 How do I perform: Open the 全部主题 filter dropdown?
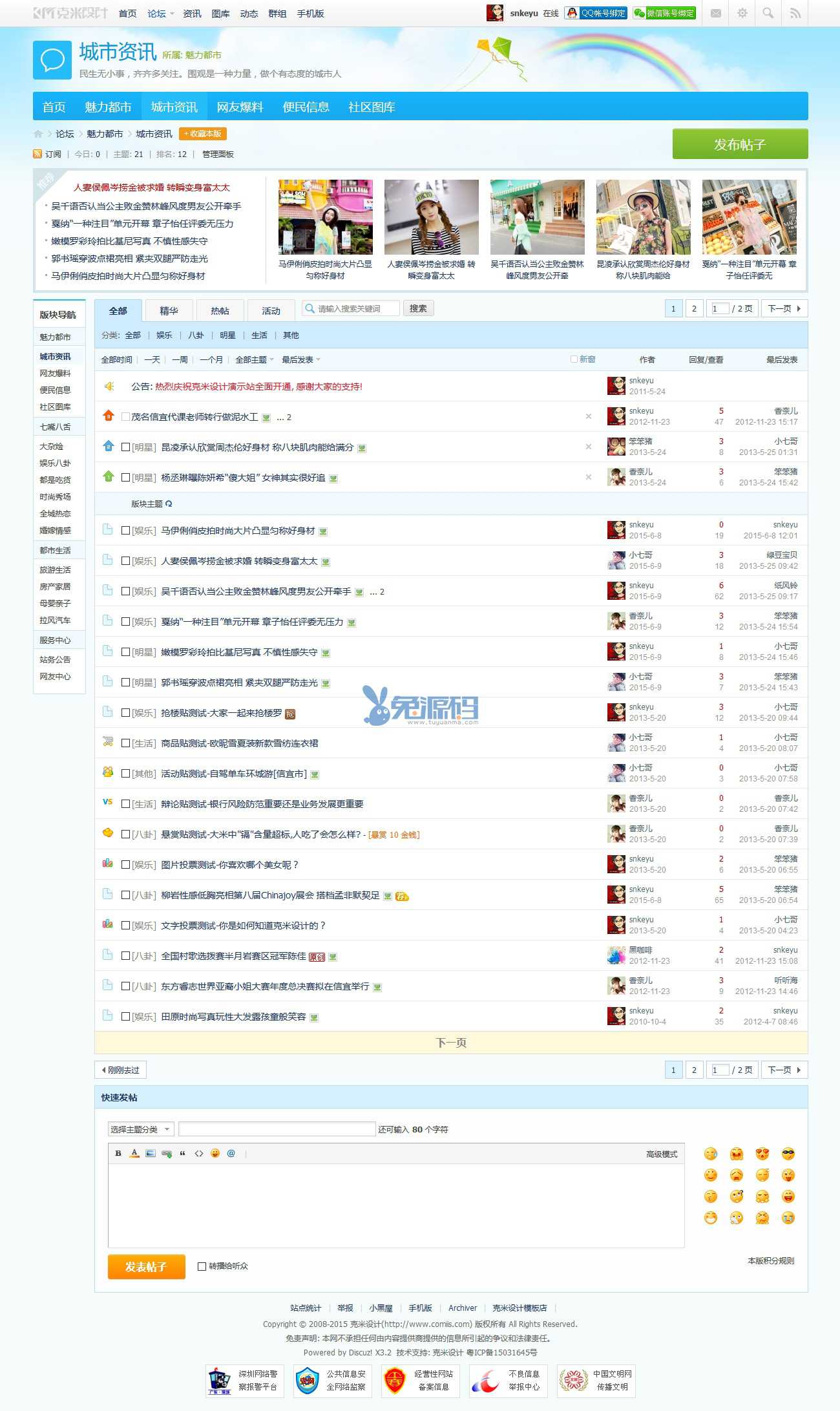tap(255, 359)
